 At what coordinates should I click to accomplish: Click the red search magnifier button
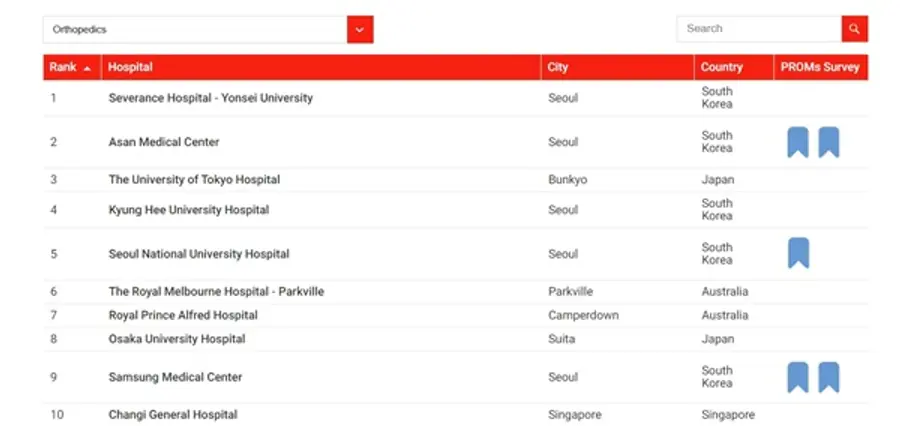coord(854,29)
